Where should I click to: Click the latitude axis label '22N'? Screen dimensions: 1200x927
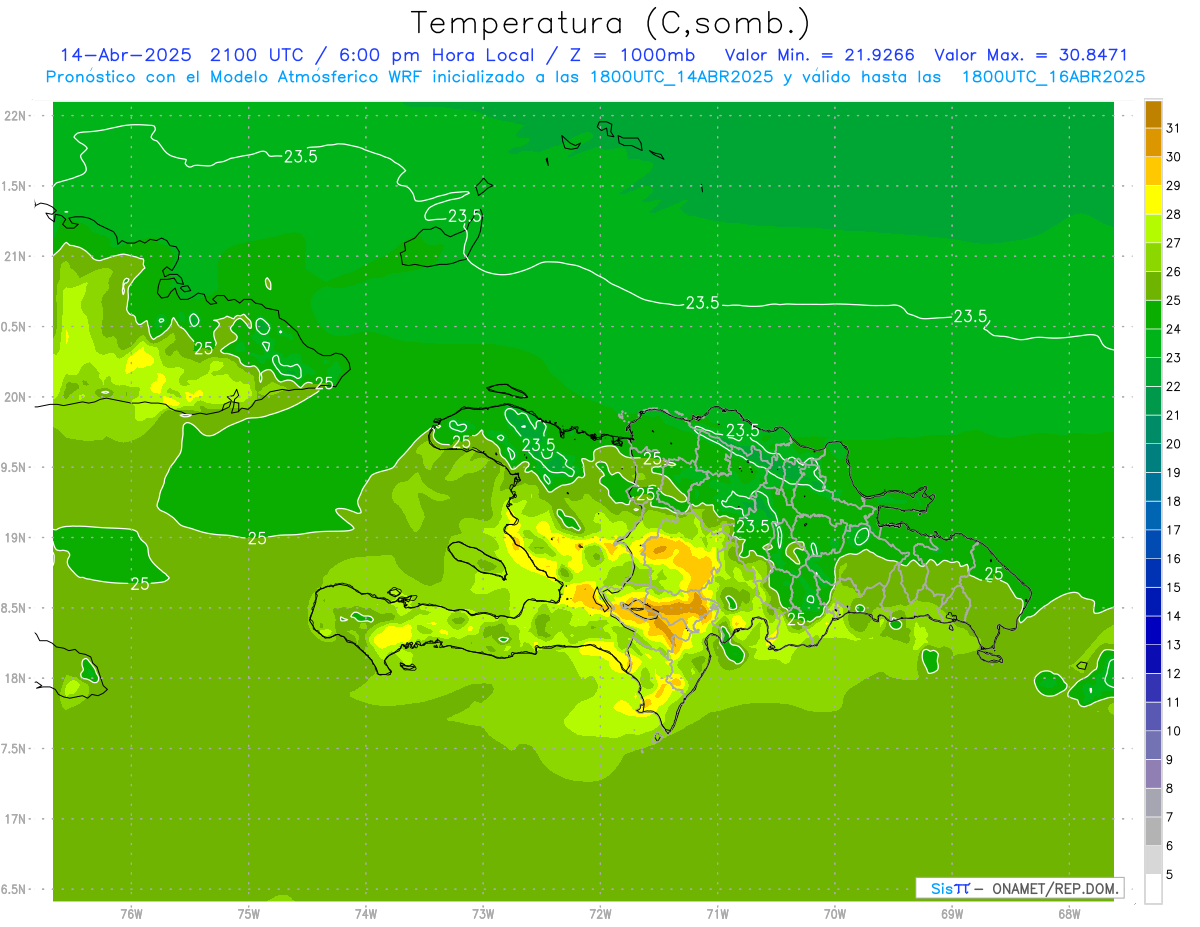click(16, 116)
